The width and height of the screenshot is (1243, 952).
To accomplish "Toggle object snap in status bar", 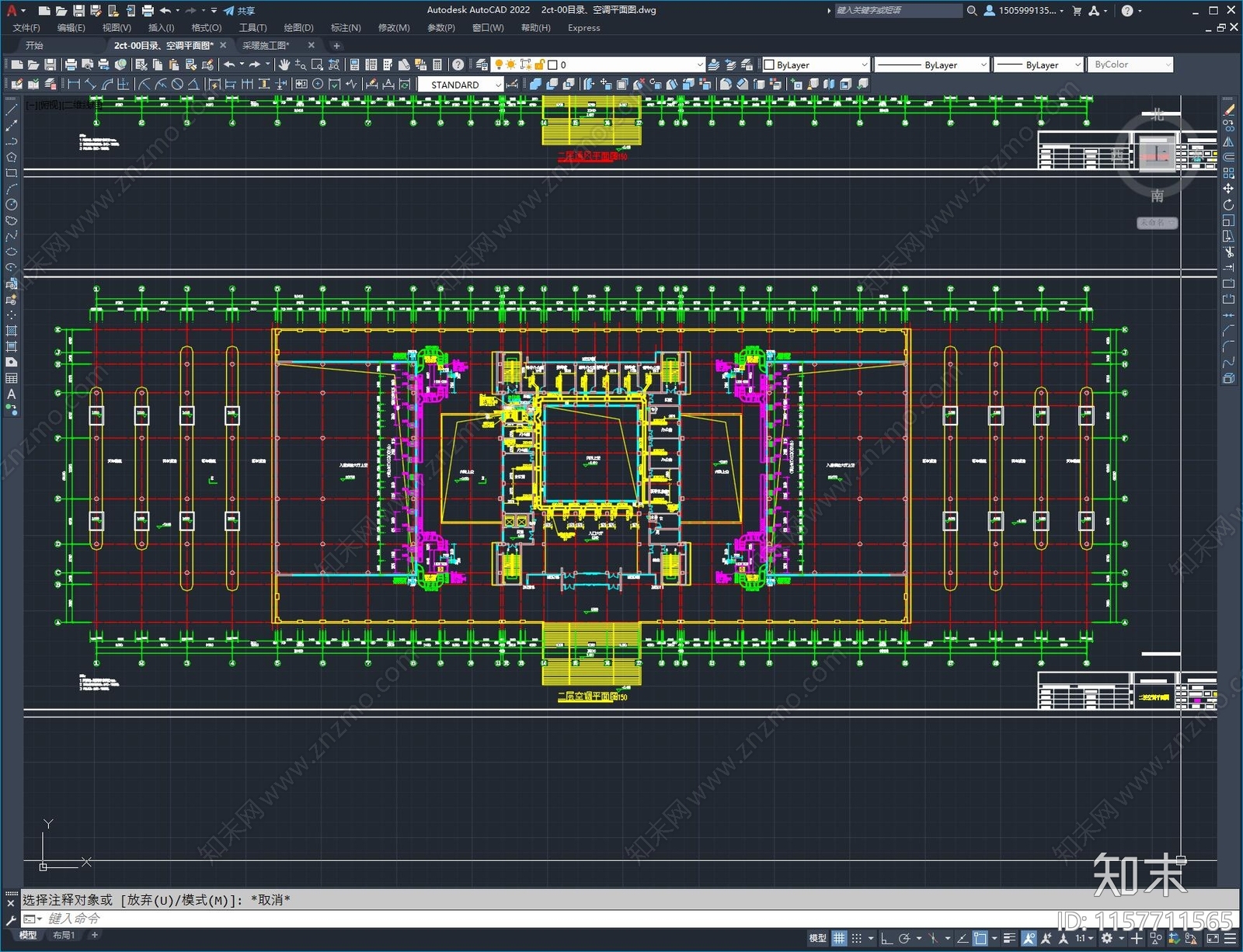I will point(980,938).
